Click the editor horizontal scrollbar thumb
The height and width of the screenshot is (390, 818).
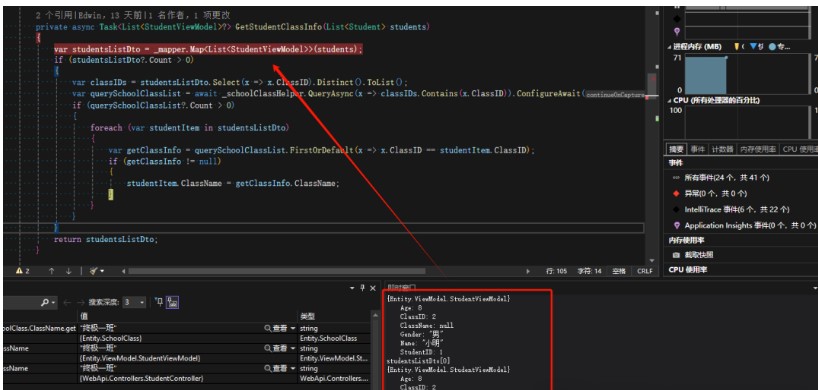276,271
